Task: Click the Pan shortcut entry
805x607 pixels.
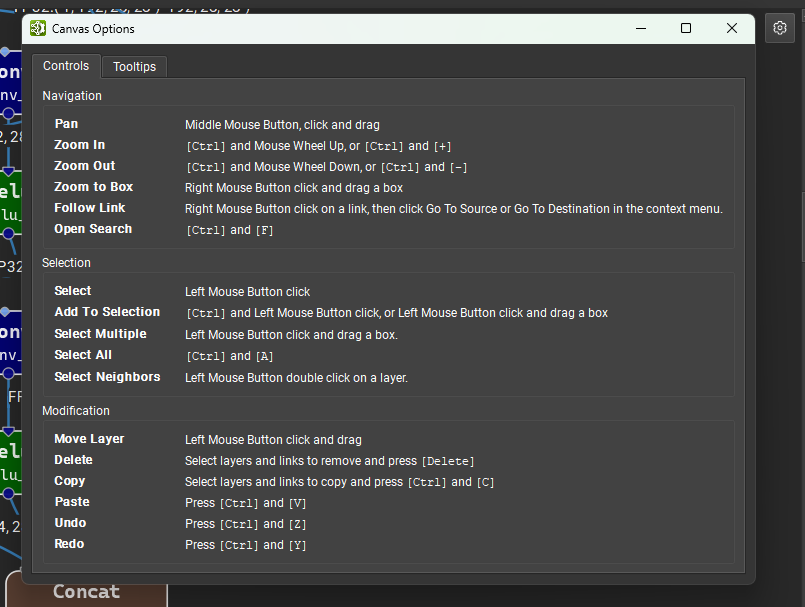Action: tap(66, 123)
